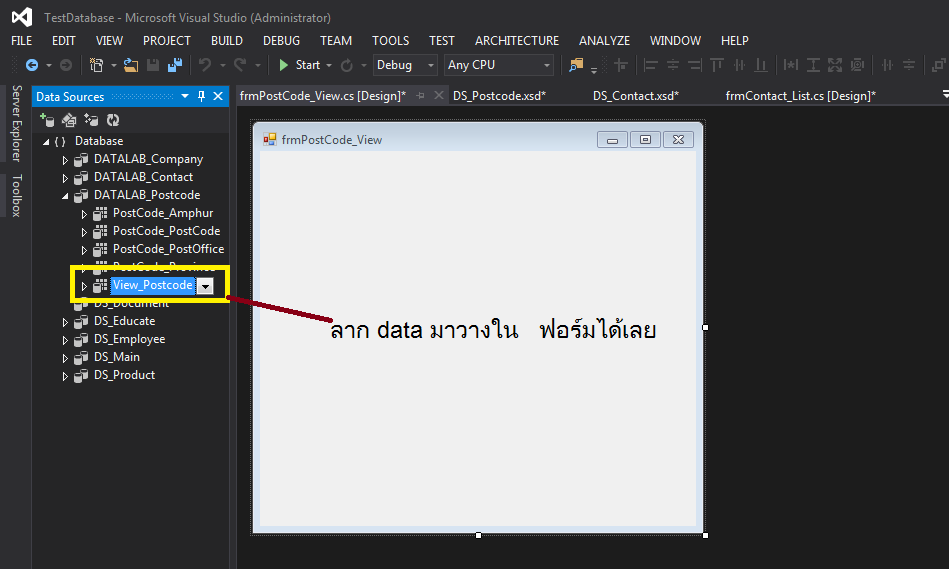Screen dimensions: 949x569
Task: Open the PROJECT menu
Action: [166, 41]
